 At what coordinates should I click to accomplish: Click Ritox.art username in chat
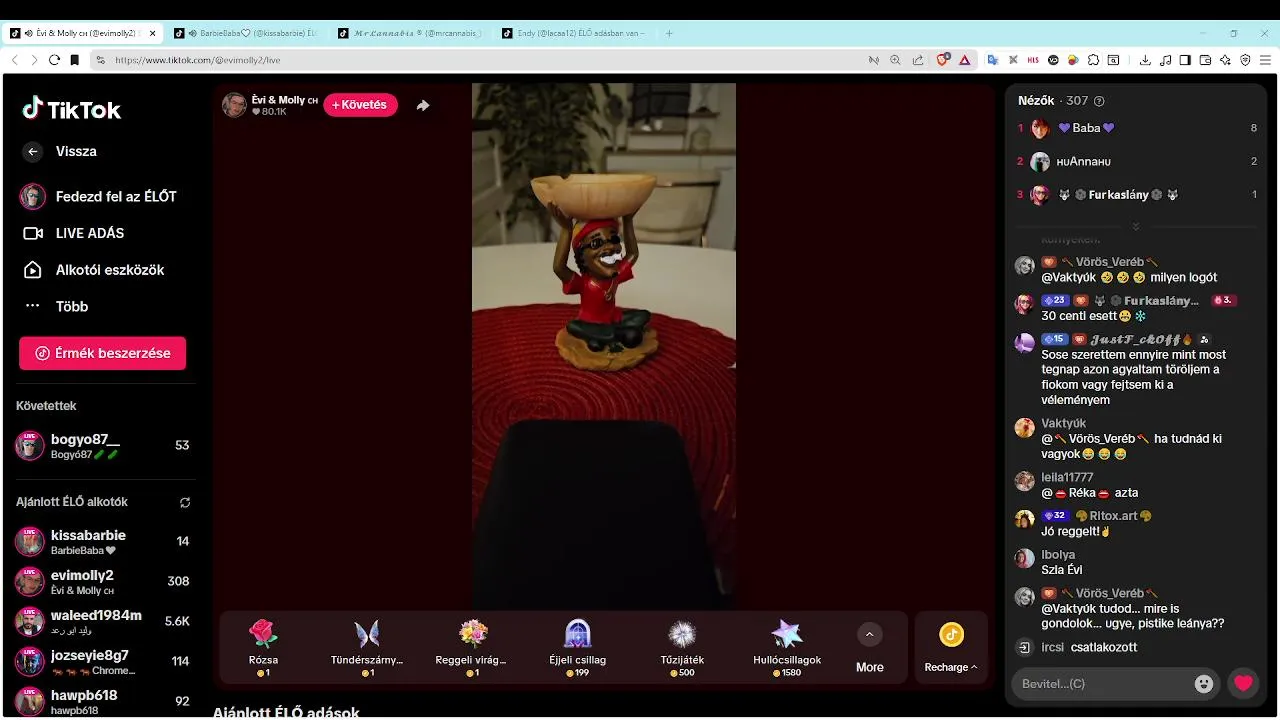click(1113, 516)
